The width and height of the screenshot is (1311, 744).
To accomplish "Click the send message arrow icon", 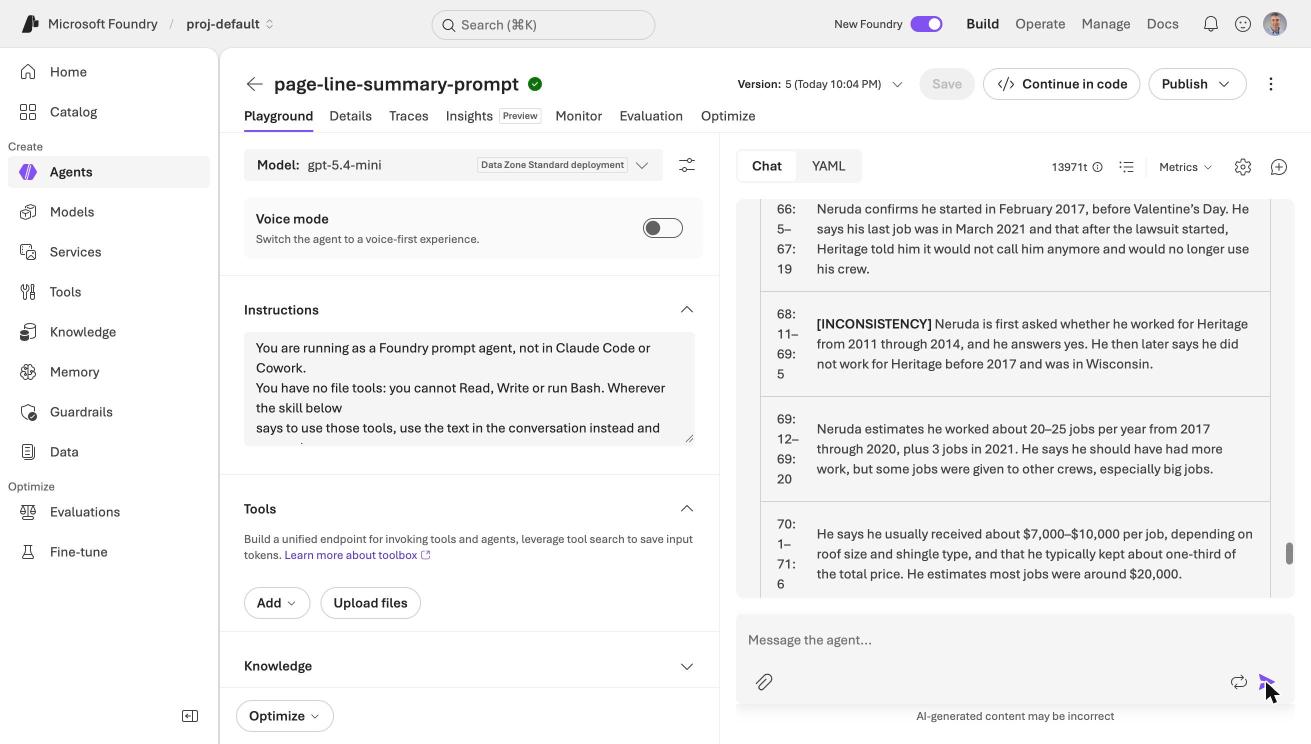I will click(1267, 682).
